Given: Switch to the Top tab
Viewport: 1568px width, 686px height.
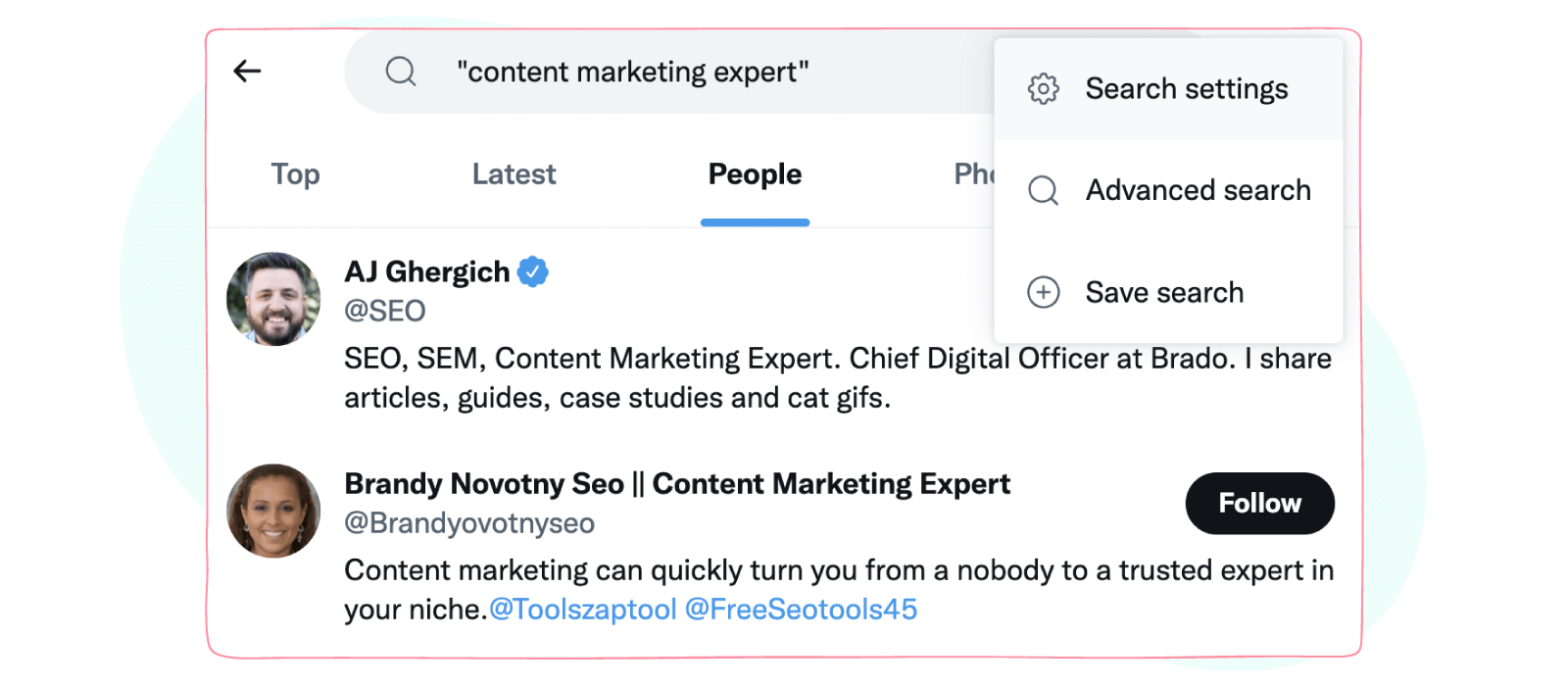Looking at the screenshot, I should tap(294, 174).
